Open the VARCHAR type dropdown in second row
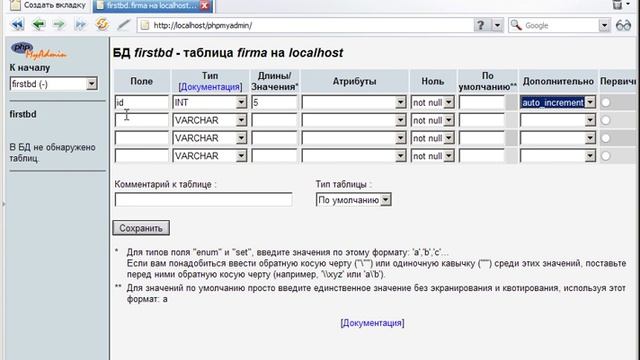The image size is (640, 360). click(x=209, y=120)
